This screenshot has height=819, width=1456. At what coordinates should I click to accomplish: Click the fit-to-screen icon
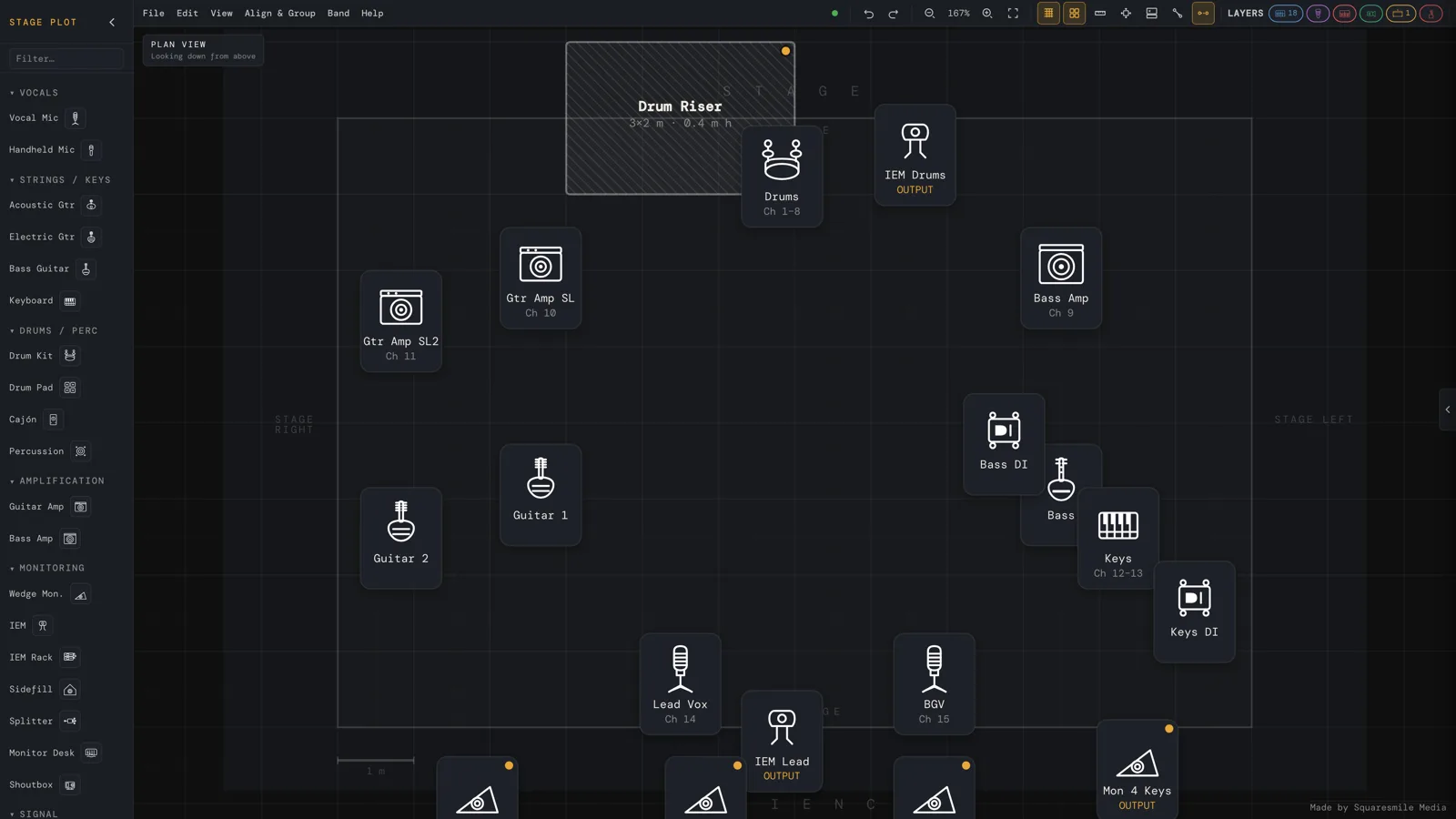pyautogui.click(x=1013, y=14)
